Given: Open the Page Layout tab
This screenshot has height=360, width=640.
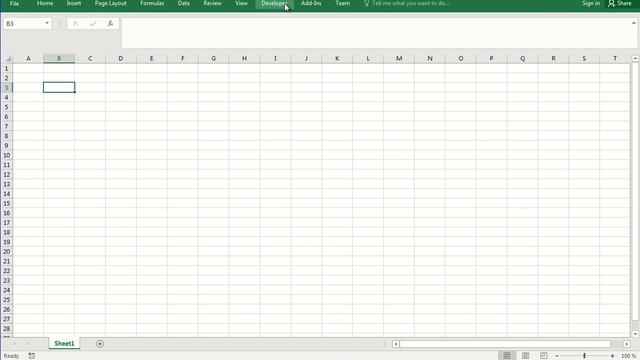Looking at the screenshot, I should point(110,3).
